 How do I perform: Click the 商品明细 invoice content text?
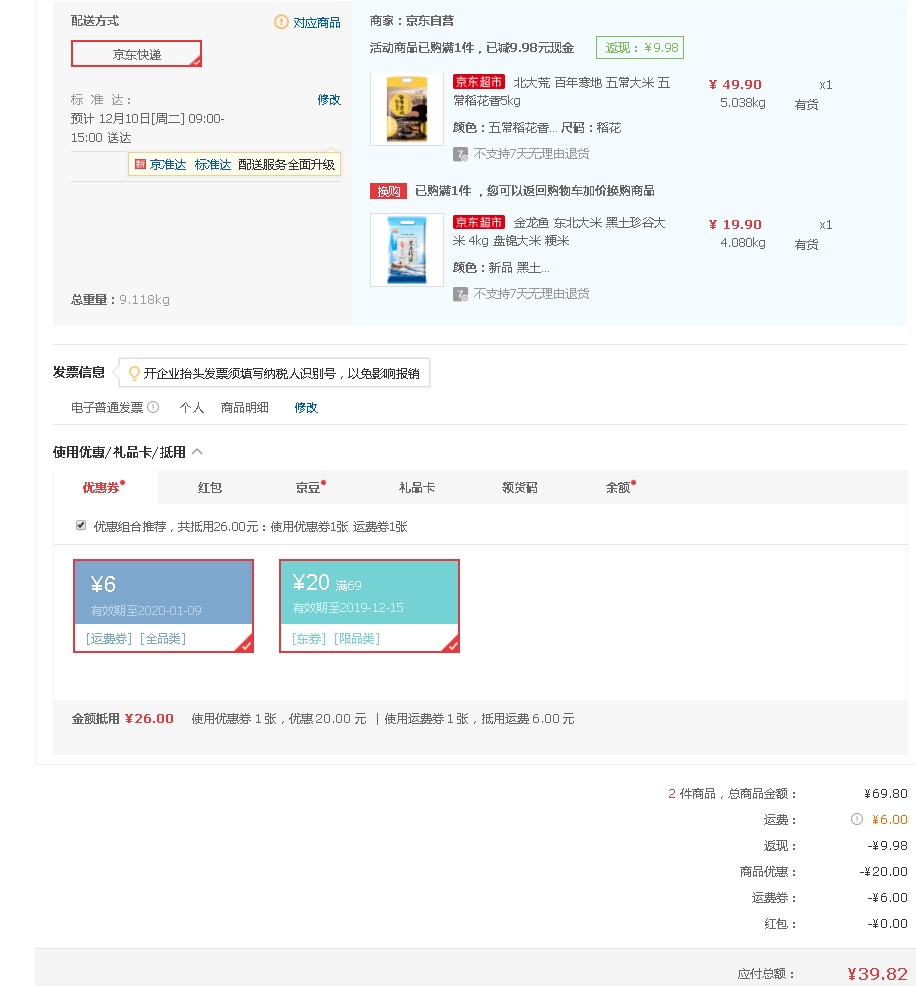click(x=245, y=407)
